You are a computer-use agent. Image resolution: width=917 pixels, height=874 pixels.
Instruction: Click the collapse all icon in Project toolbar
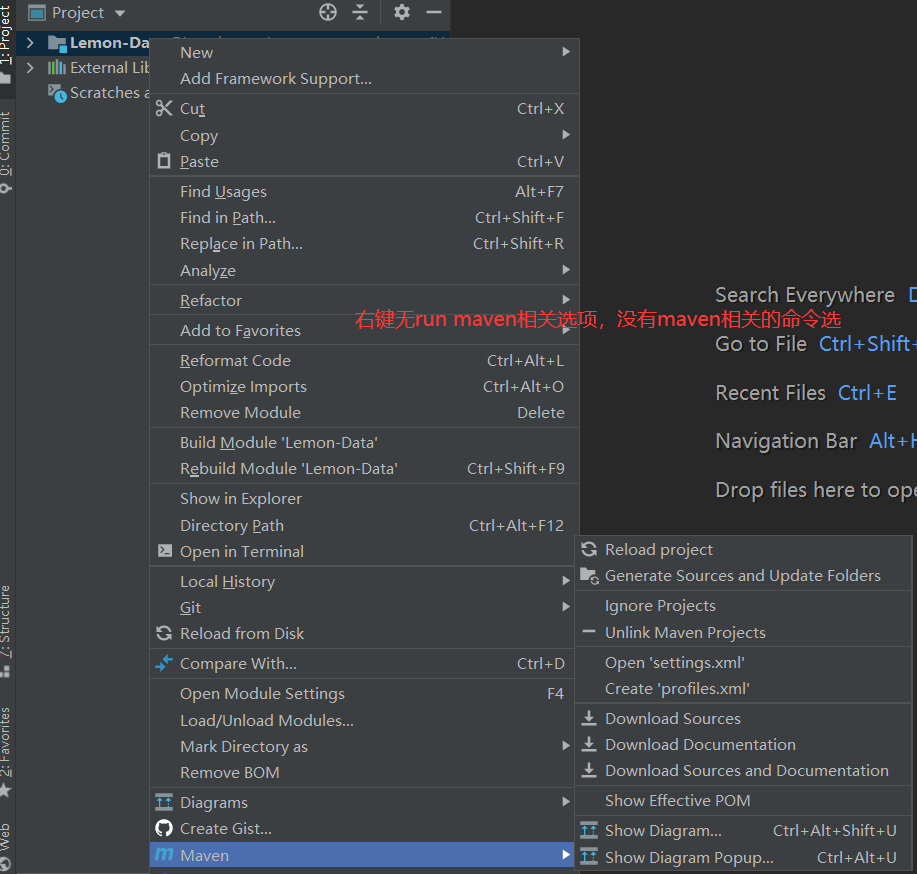point(360,12)
